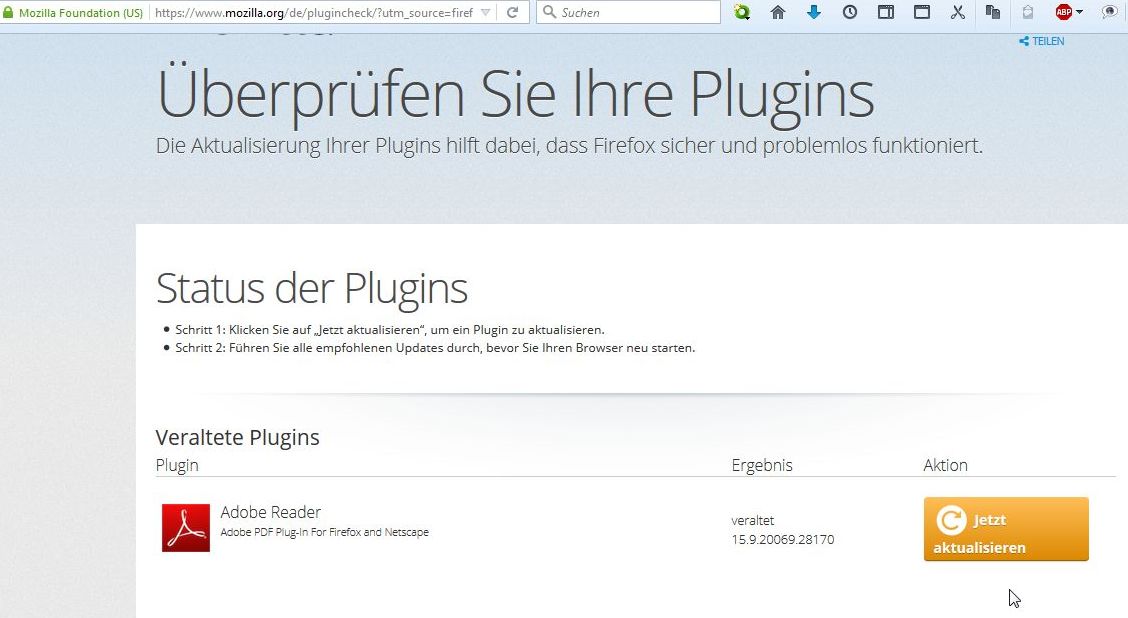The height and width of the screenshot is (618, 1128).
Task: Click the Adobe Reader plugin name
Action: [x=270, y=512]
